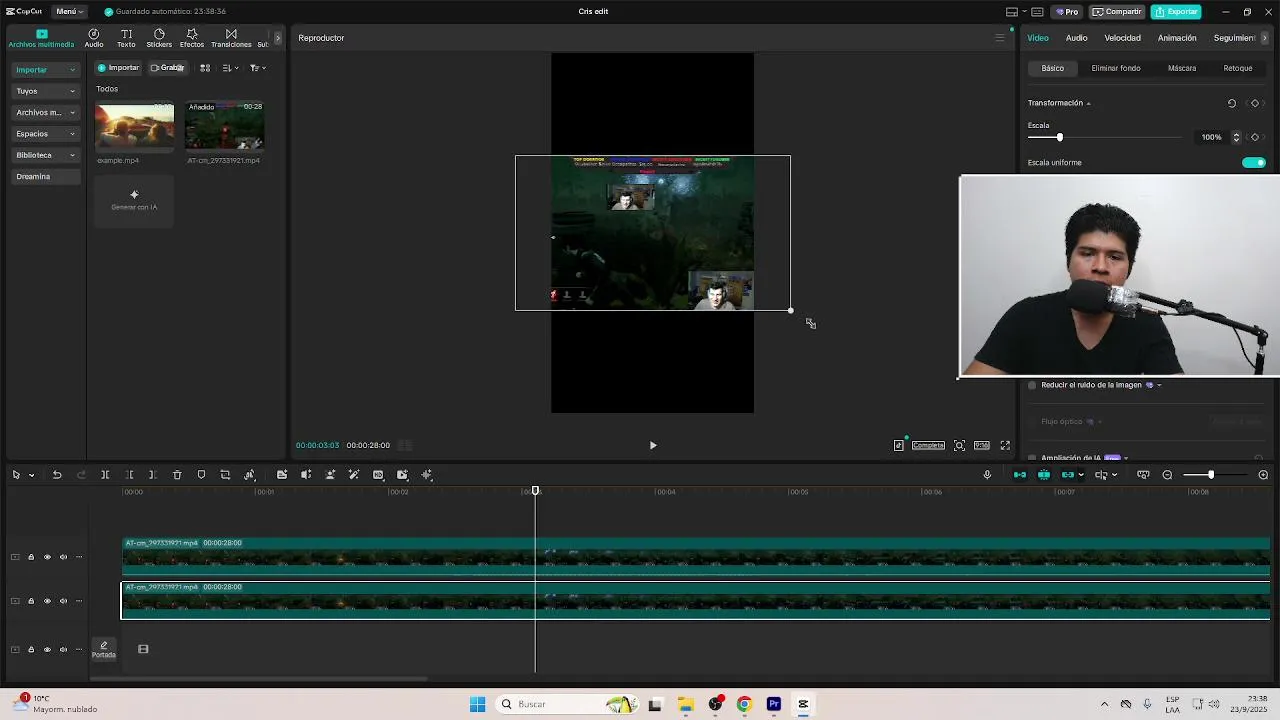Click the Reproductor panel menu icon
This screenshot has width=1280, height=720.
pos(999,38)
